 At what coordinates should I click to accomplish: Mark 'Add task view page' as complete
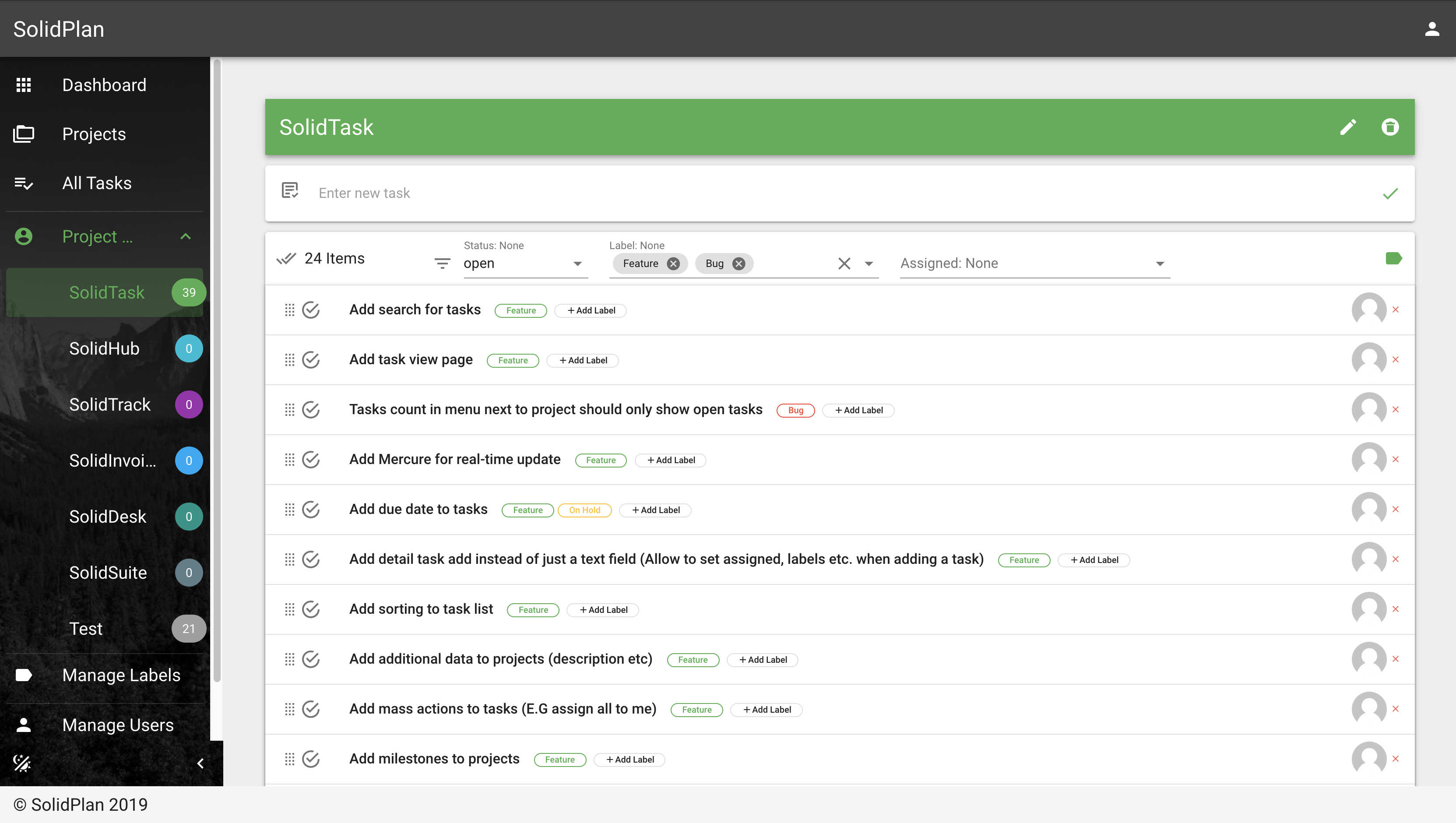pos(311,360)
